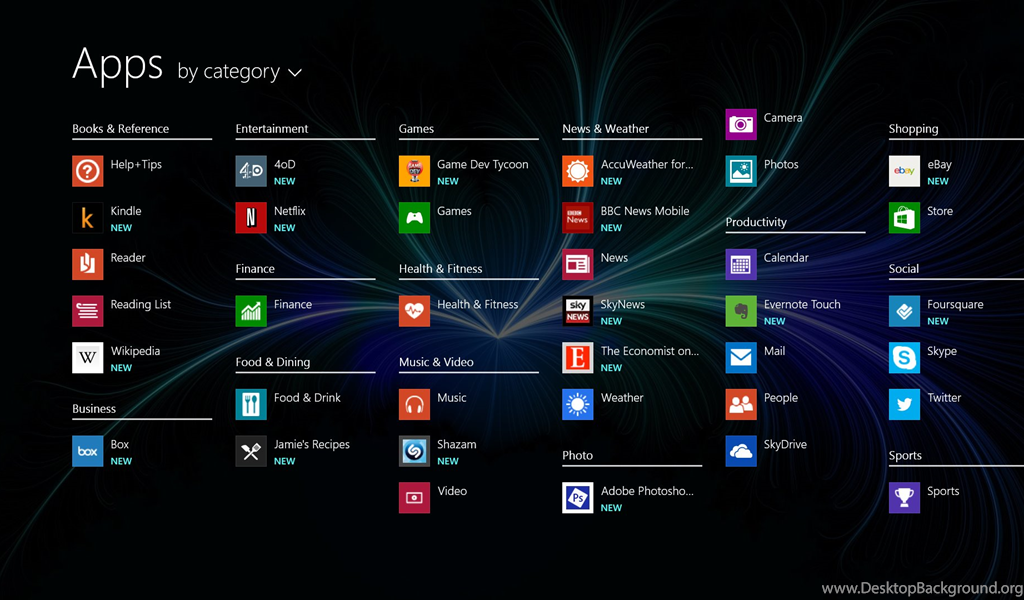Open the Twitter bird icon
Viewport: 1024px width, 600px height.
[x=904, y=404]
